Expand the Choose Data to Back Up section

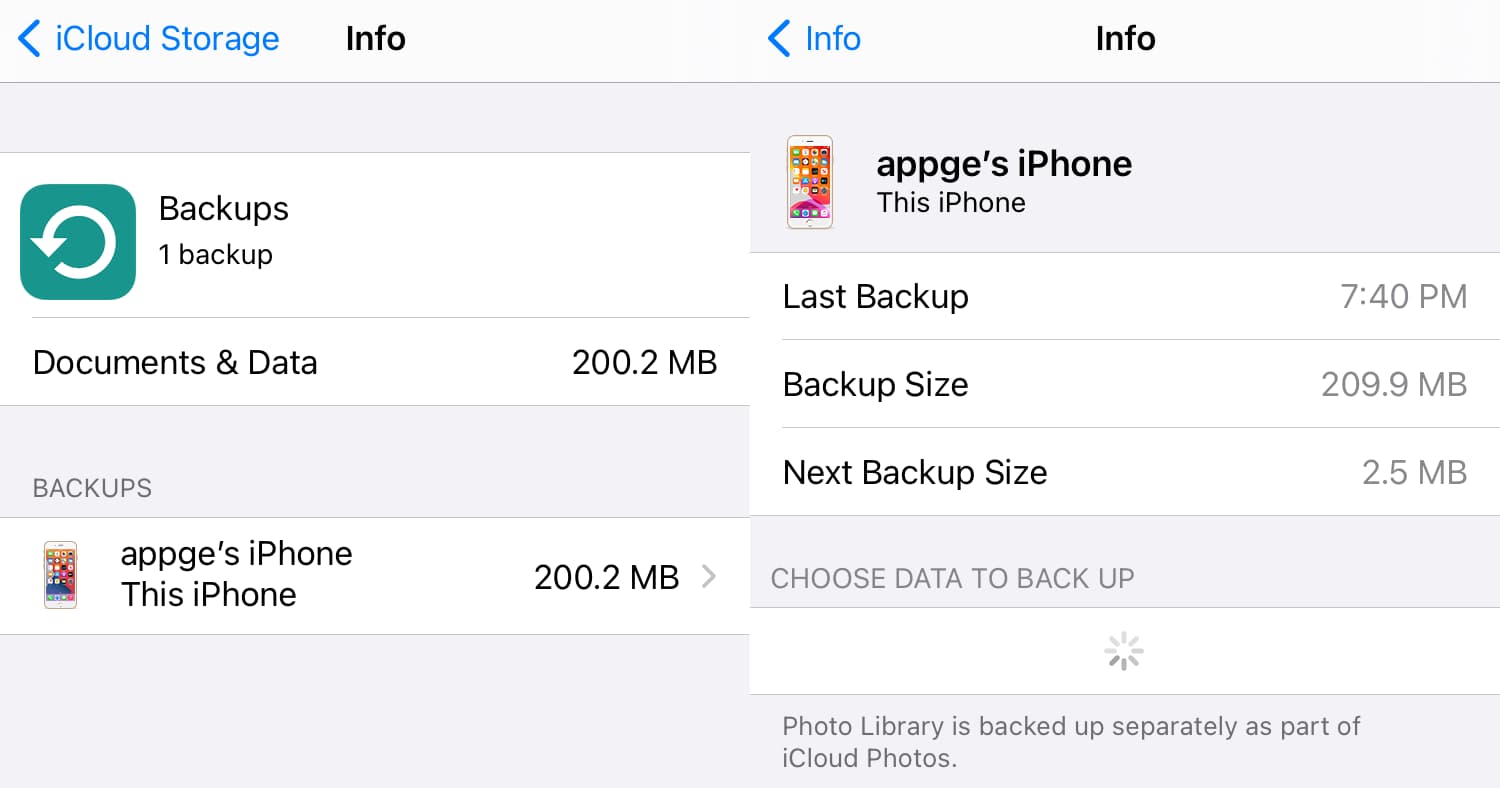(952, 578)
